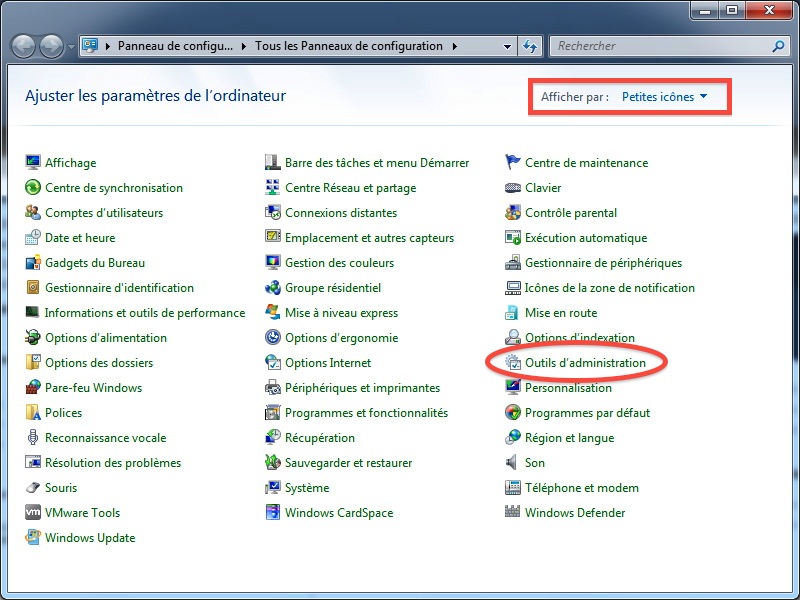Click the Options d'ergonomie icon
Viewport: 800px width, 600px height.
(x=272, y=337)
